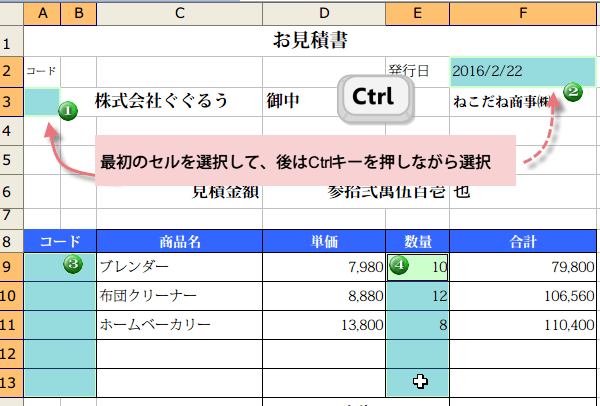
Task: Click the green number 2 badge
Action: (573, 91)
